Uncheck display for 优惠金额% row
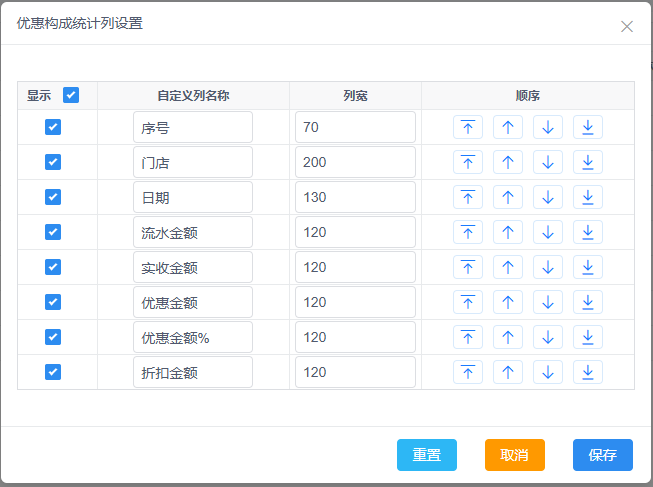The image size is (653, 487). pos(53,337)
